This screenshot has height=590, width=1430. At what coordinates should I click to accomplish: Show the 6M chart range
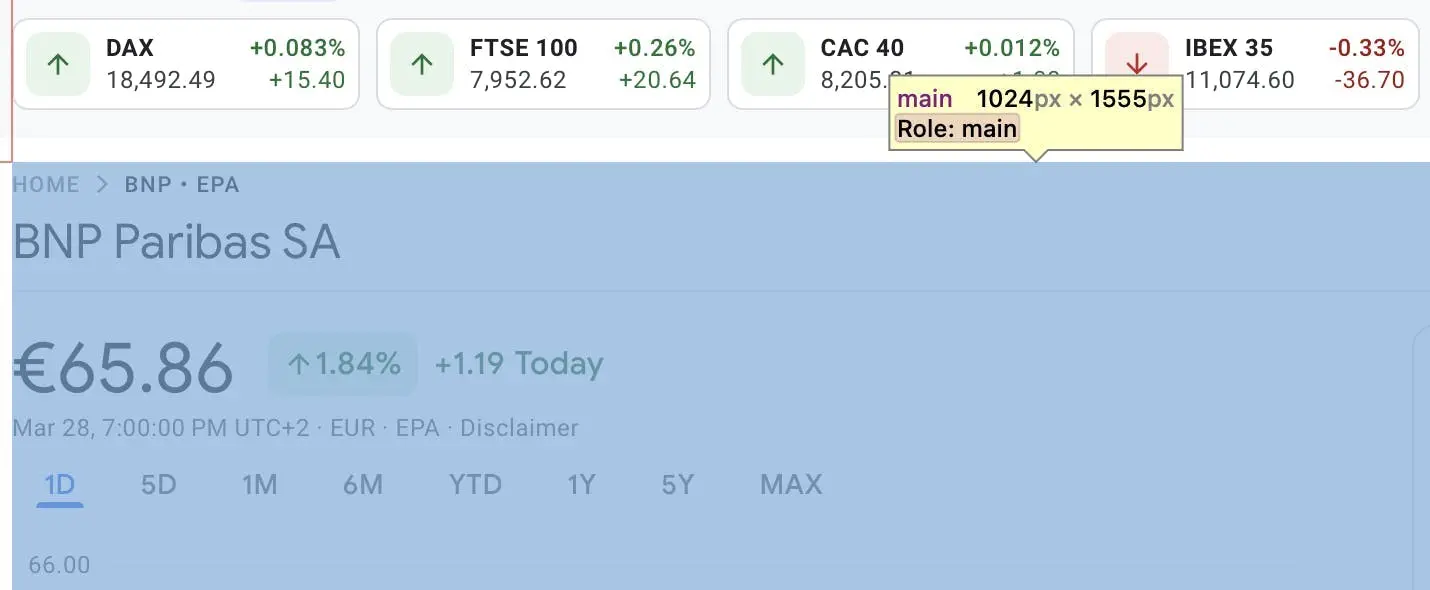pyautogui.click(x=363, y=485)
